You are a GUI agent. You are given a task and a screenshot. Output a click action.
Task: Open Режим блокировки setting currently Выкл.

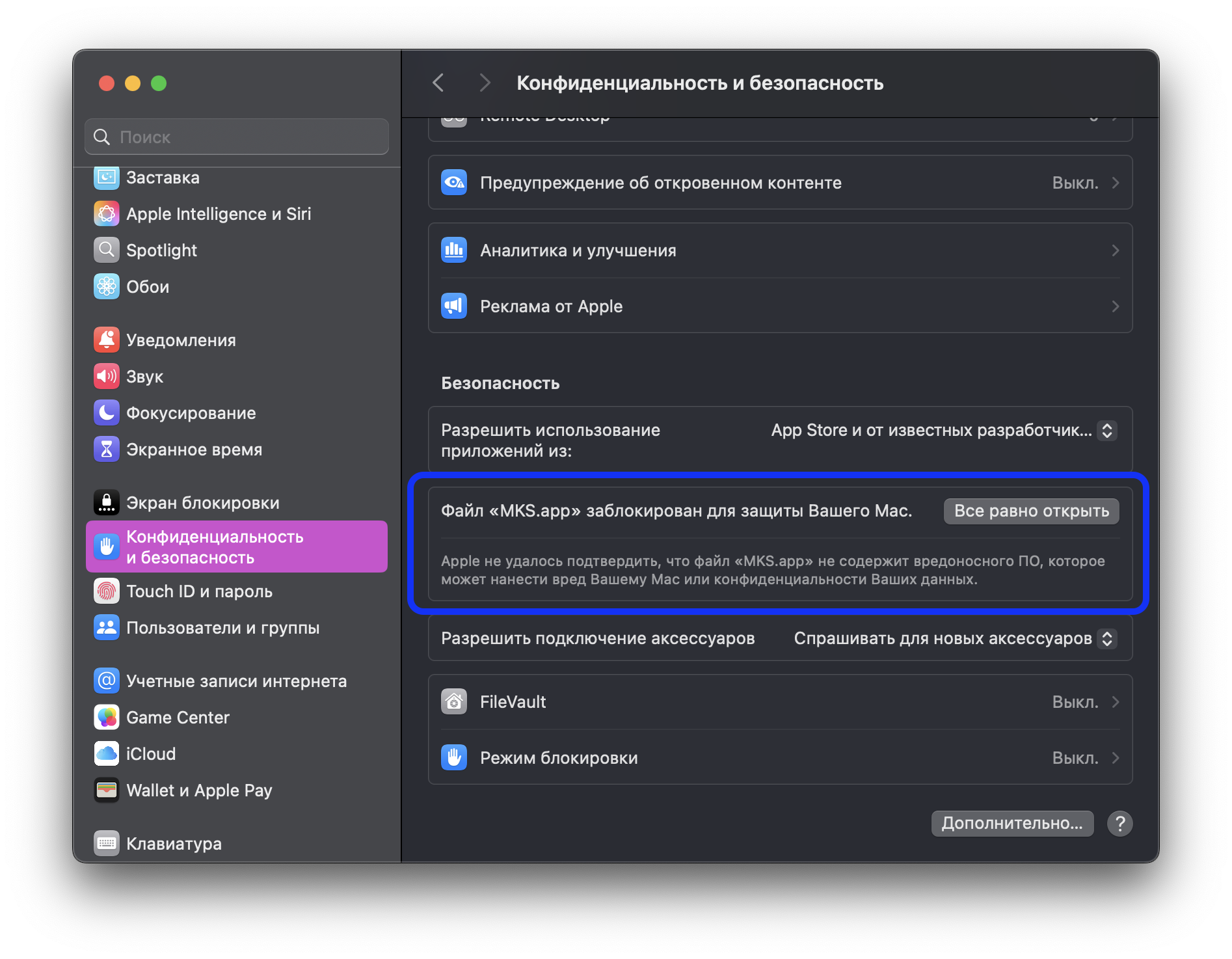779,758
